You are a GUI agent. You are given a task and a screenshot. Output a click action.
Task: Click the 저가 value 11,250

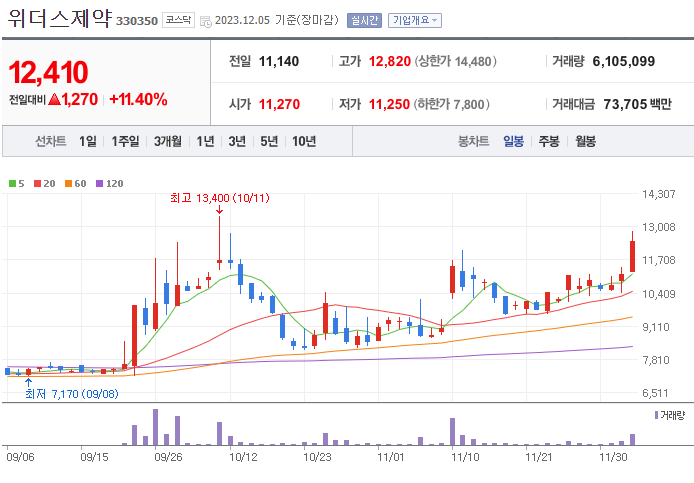point(389,104)
